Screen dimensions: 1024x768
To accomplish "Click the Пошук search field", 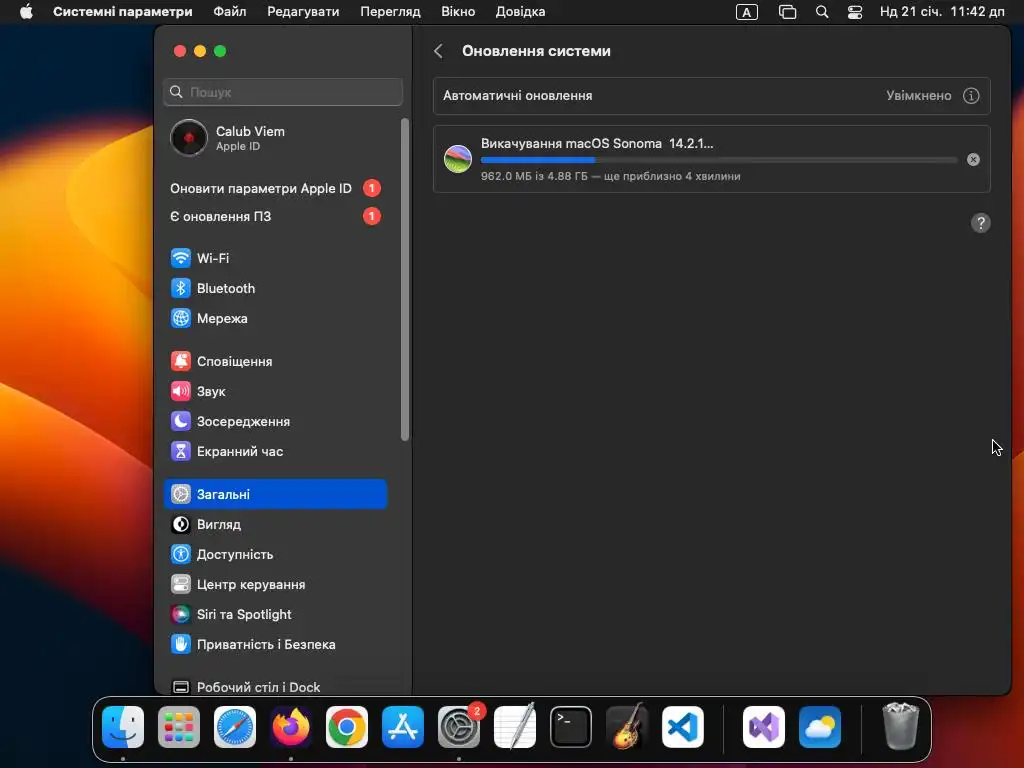I will click(283, 92).
